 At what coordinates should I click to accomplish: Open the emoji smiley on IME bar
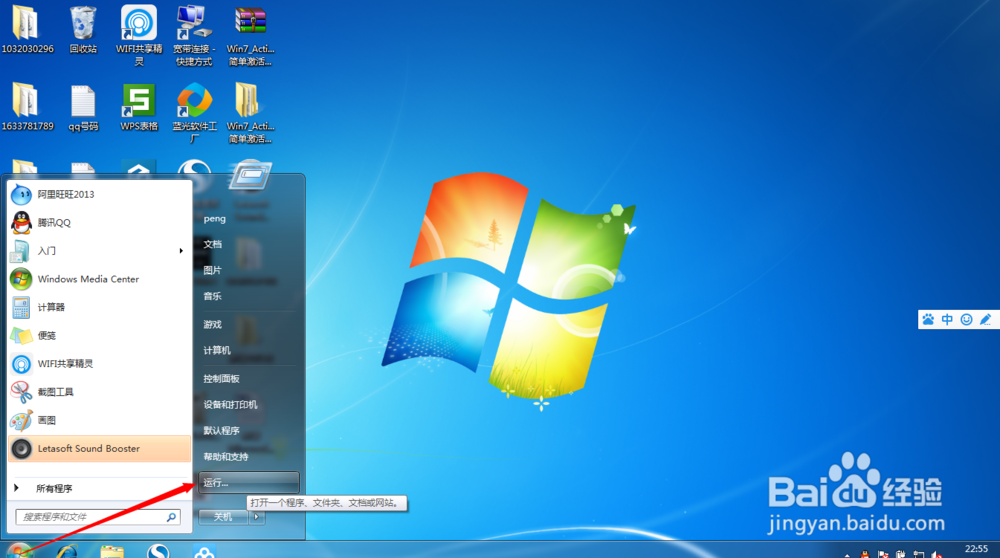click(x=967, y=319)
